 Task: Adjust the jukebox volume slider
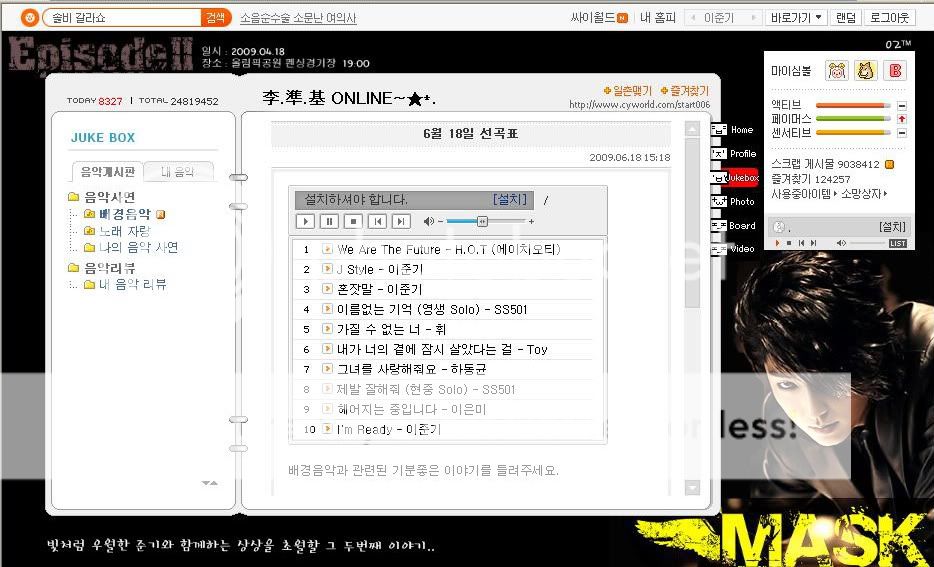click(482, 221)
